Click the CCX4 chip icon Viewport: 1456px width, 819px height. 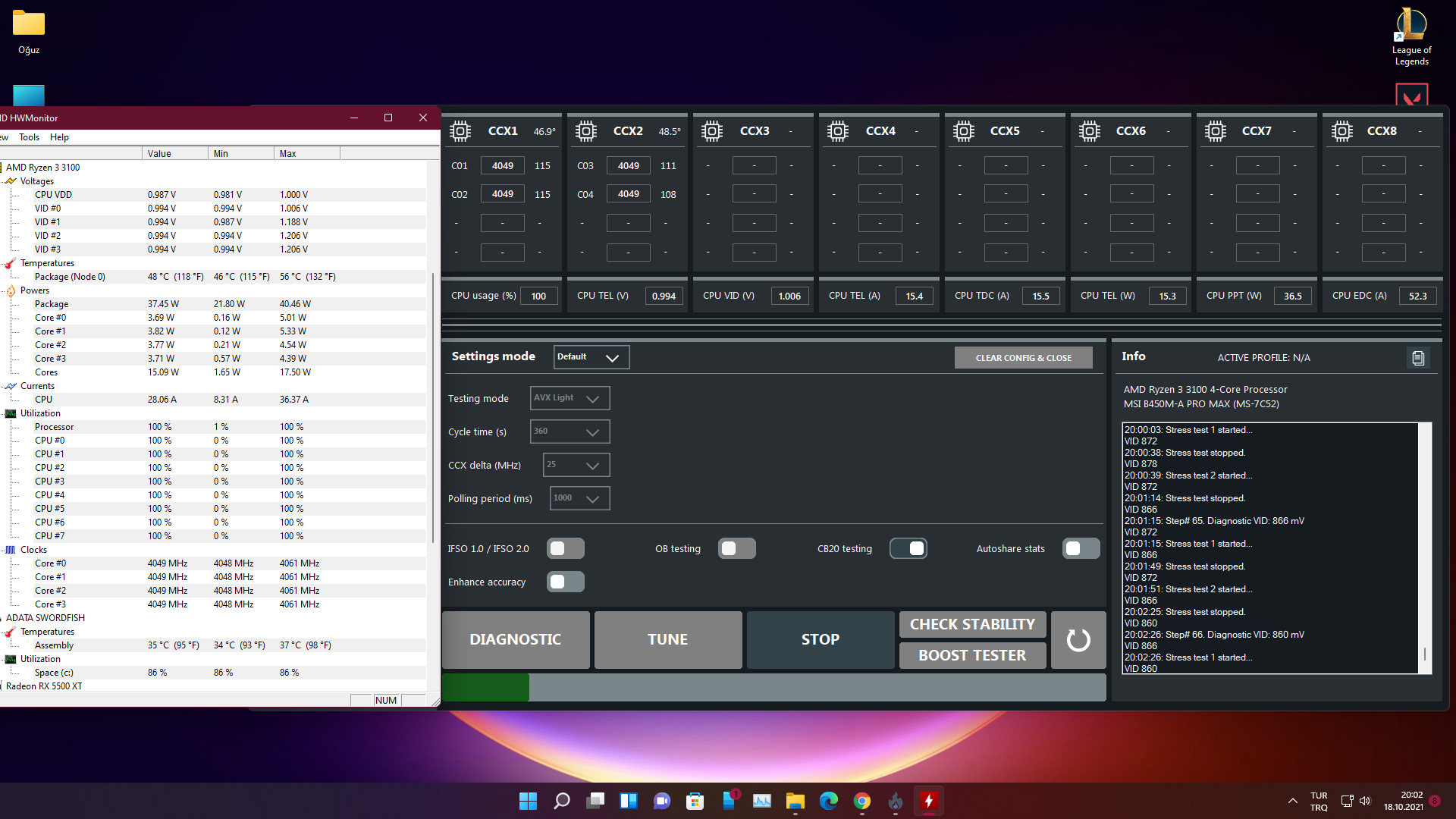pos(838,131)
